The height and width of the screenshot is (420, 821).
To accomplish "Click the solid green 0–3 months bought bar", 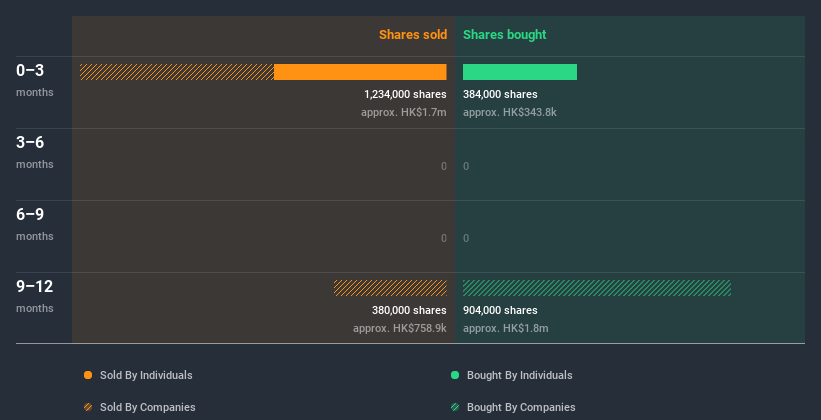I will click(520, 72).
